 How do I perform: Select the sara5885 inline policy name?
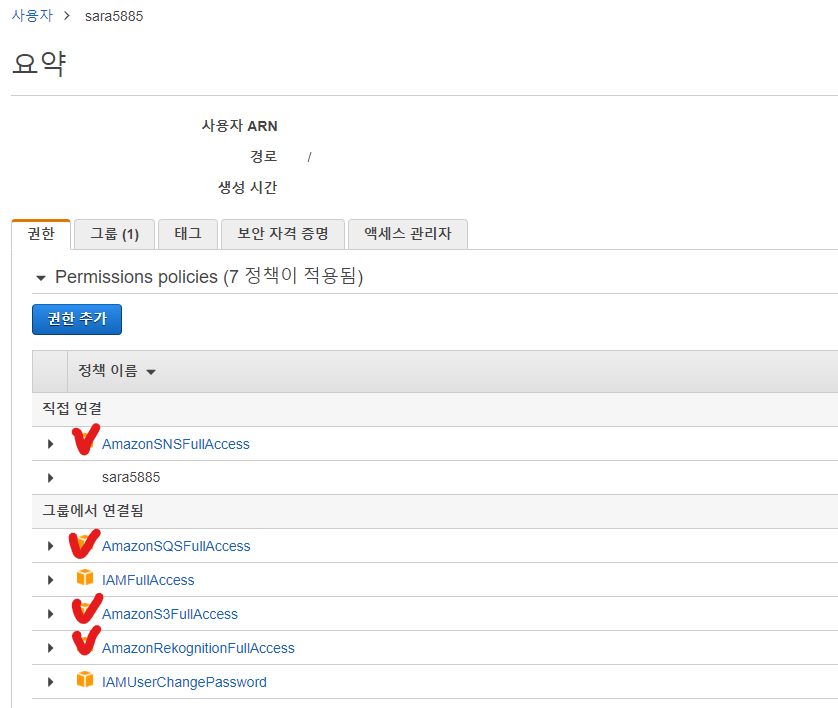tap(131, 477)
